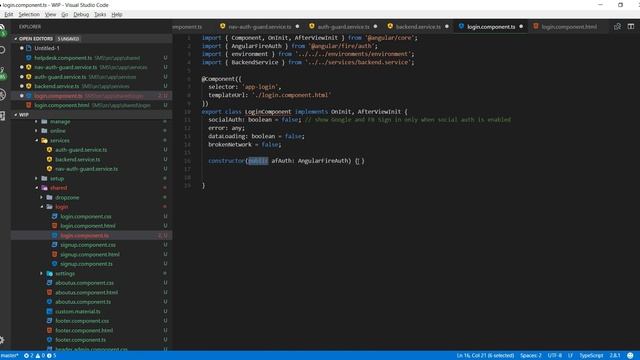Click LoginComponent class name in the code

click(268, 111)
